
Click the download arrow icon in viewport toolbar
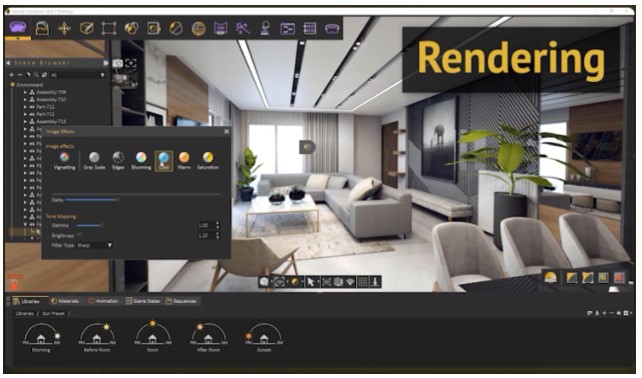point(375,282)
